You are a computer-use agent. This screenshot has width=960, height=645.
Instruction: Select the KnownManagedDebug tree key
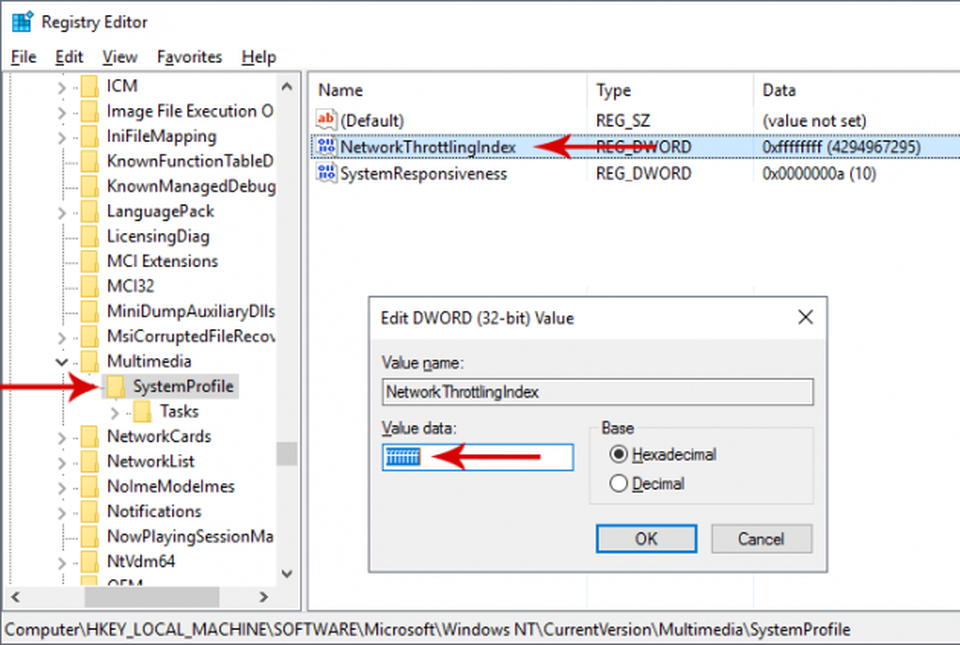[x=191, y=186]
